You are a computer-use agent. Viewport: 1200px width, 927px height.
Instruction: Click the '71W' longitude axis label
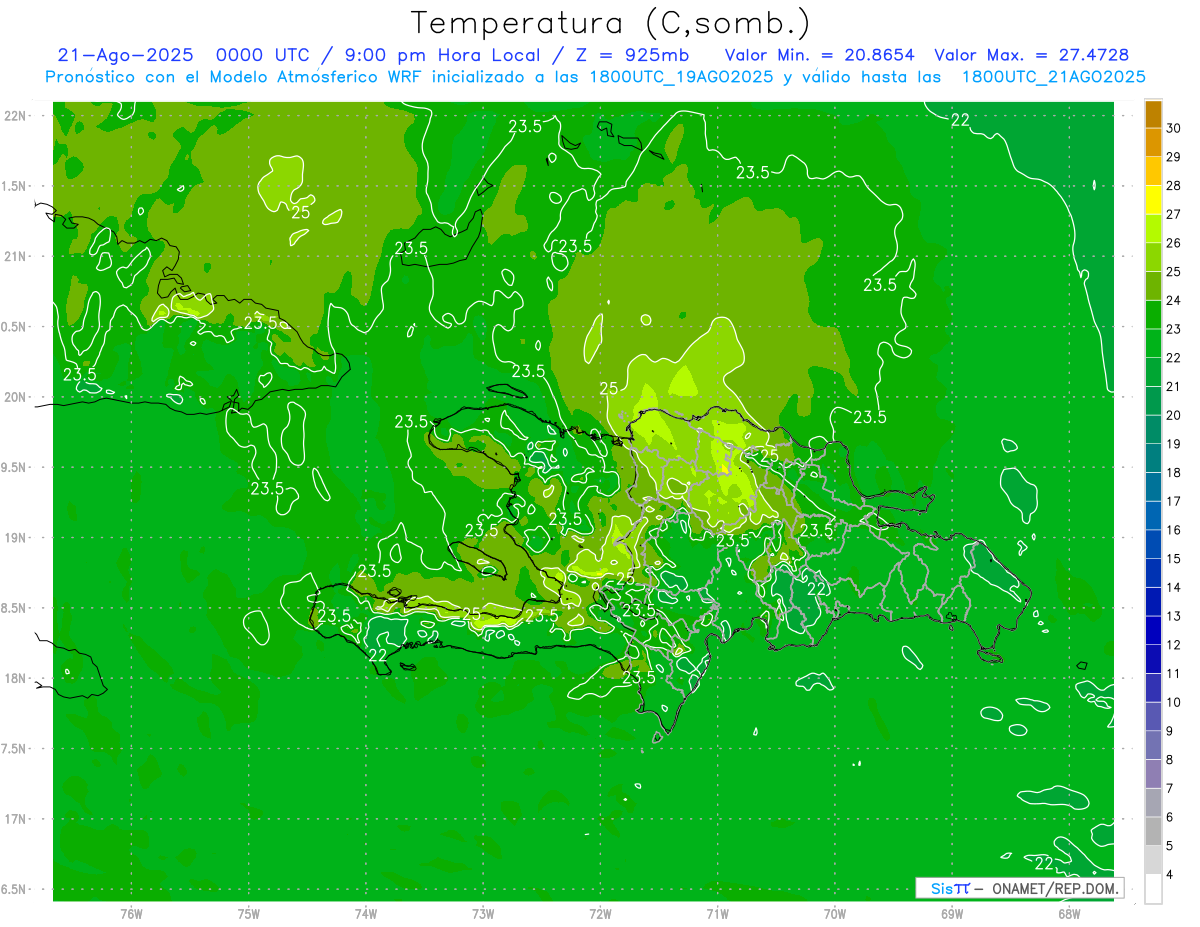[x=717, y=914]
